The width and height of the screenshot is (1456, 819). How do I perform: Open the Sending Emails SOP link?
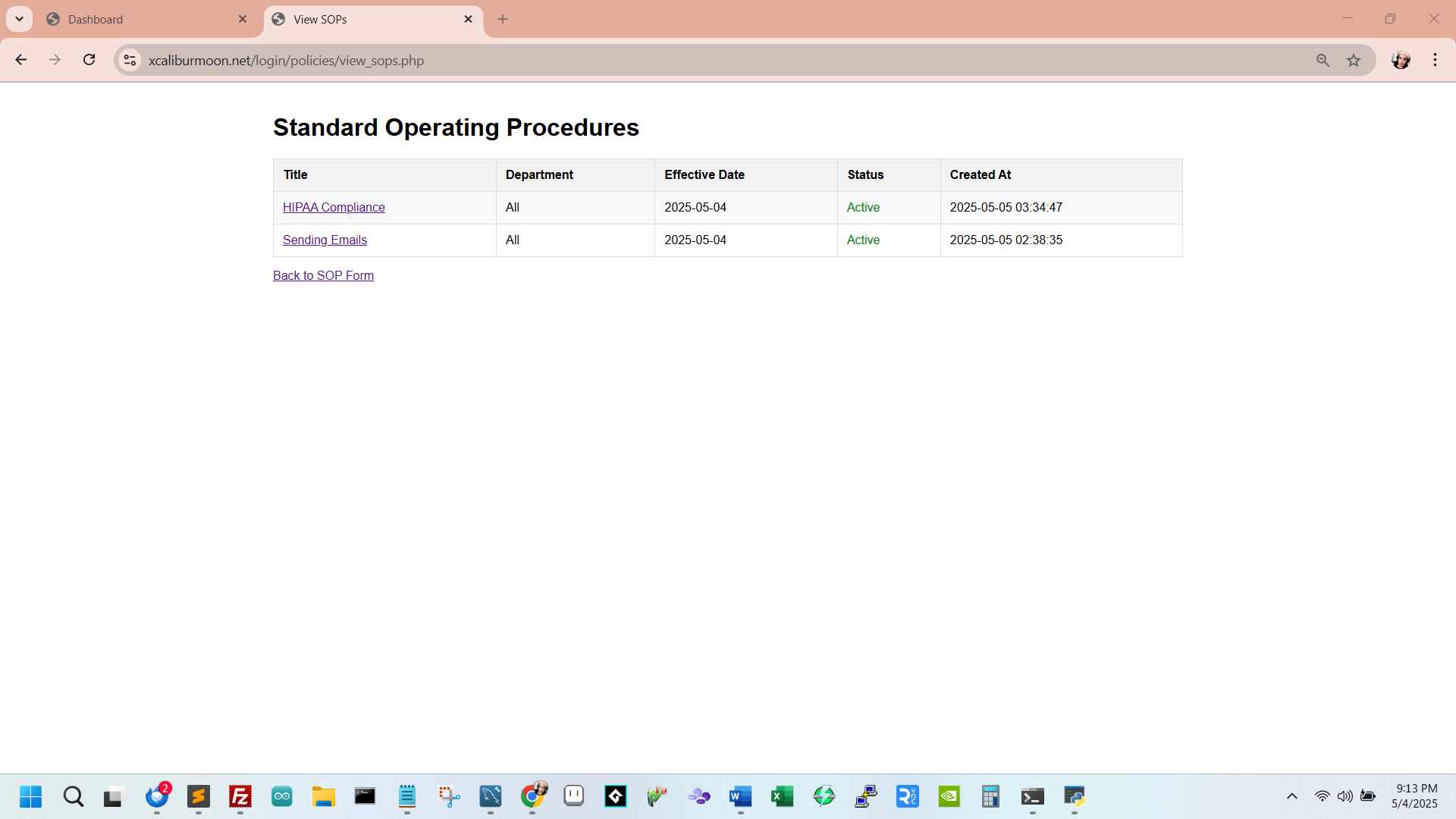(x=325, y=240)
